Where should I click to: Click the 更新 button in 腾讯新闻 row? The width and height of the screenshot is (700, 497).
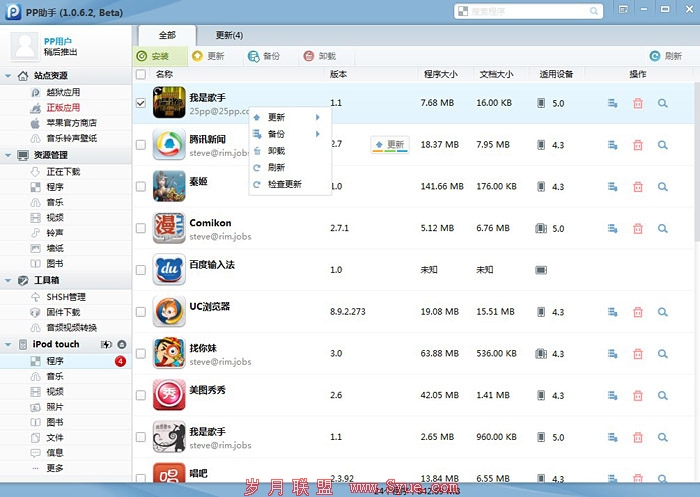390,145
